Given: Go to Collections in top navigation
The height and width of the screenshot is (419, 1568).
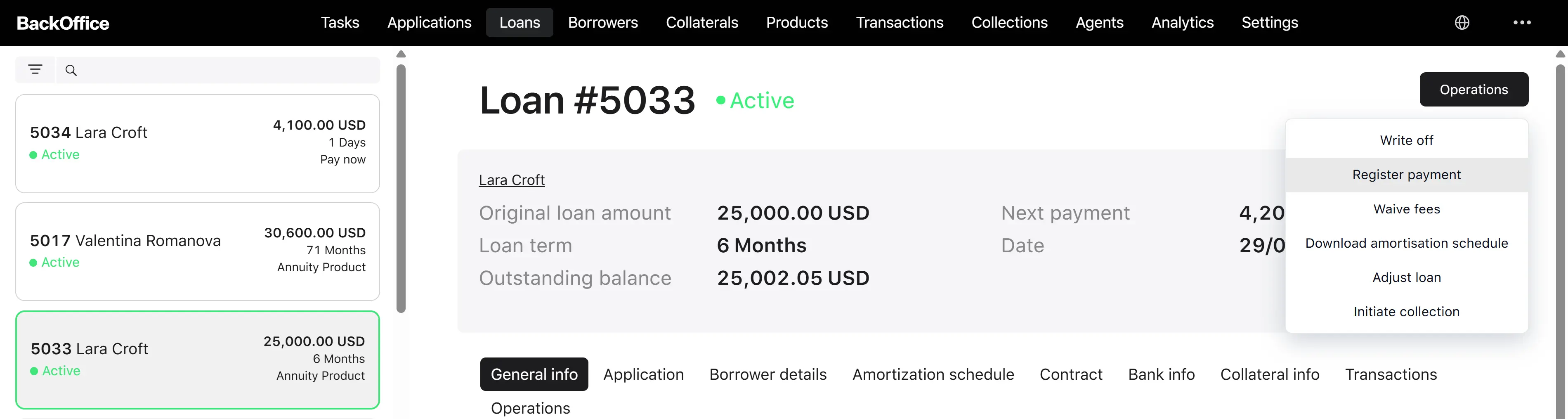Looking at the screenshot, I should pyautogui.click(x=1009, y=23).
